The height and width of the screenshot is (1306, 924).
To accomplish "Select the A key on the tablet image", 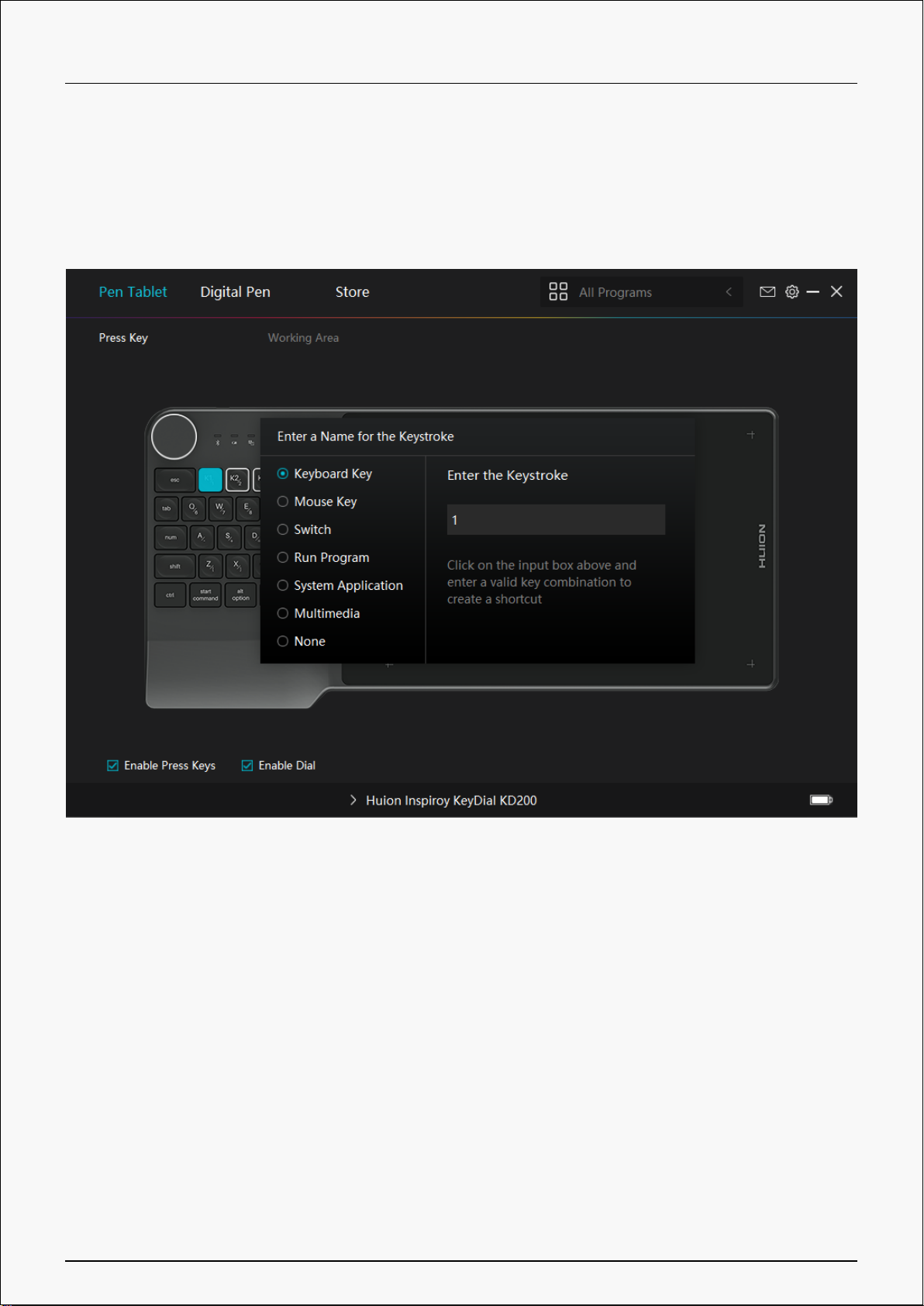I will [x=202, y=537].
